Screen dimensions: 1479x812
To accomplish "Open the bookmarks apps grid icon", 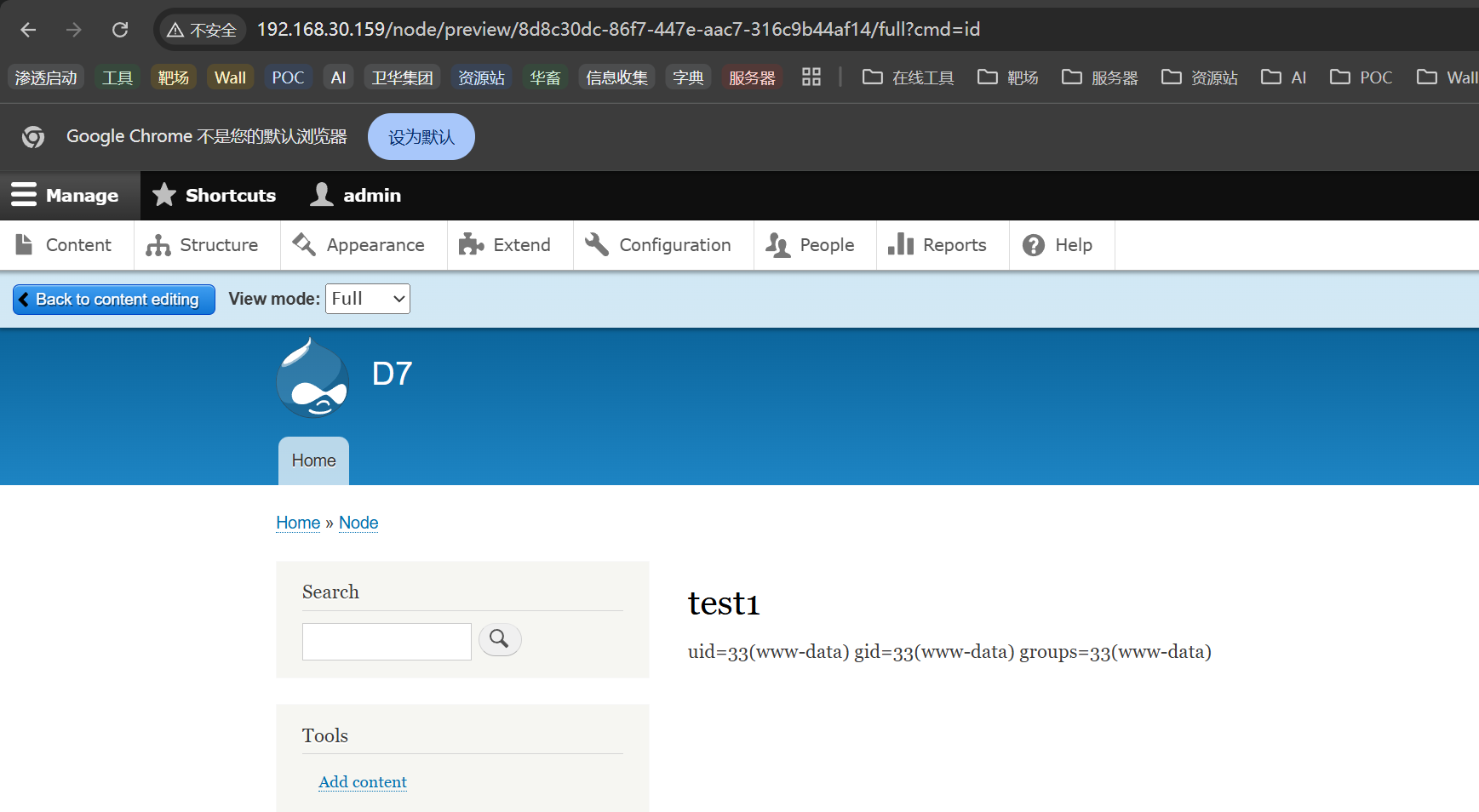I will 811,77.
